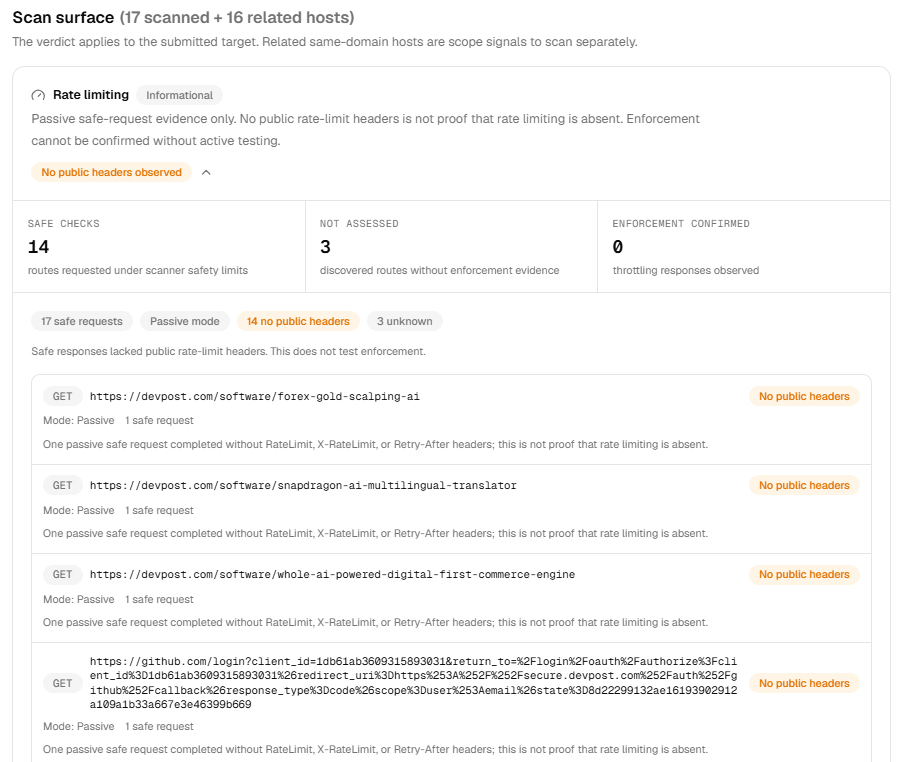Viewport: 912px width, 762px height.
Task: Click the Informational severity badge
Action: (179, 95)
